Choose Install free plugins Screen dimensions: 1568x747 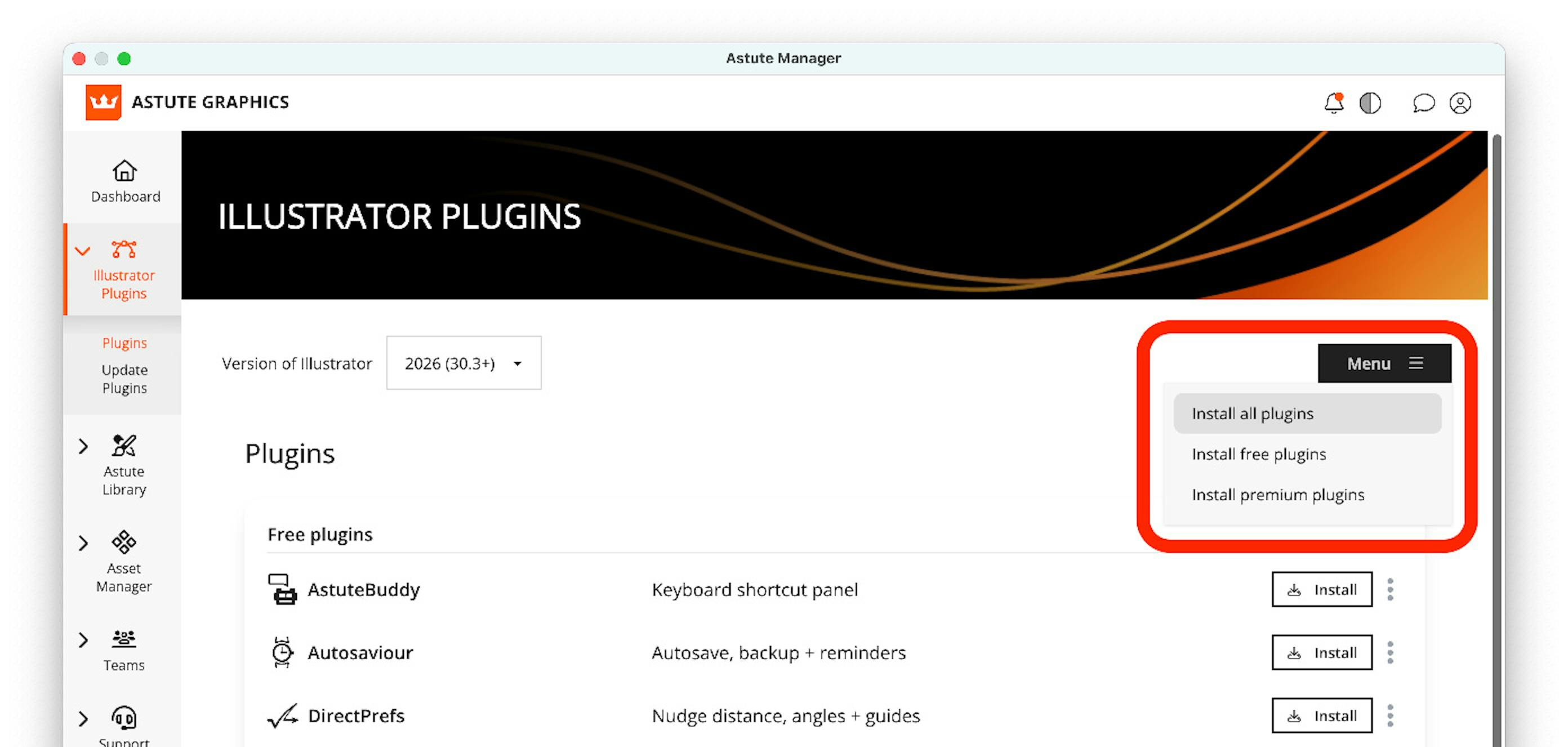[x=1307, y=454]
